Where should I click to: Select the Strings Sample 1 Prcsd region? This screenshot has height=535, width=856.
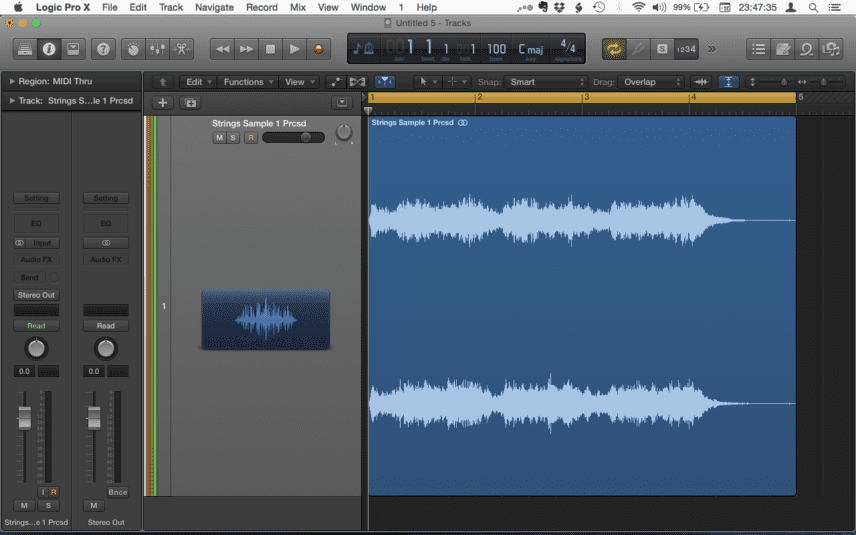582,306
